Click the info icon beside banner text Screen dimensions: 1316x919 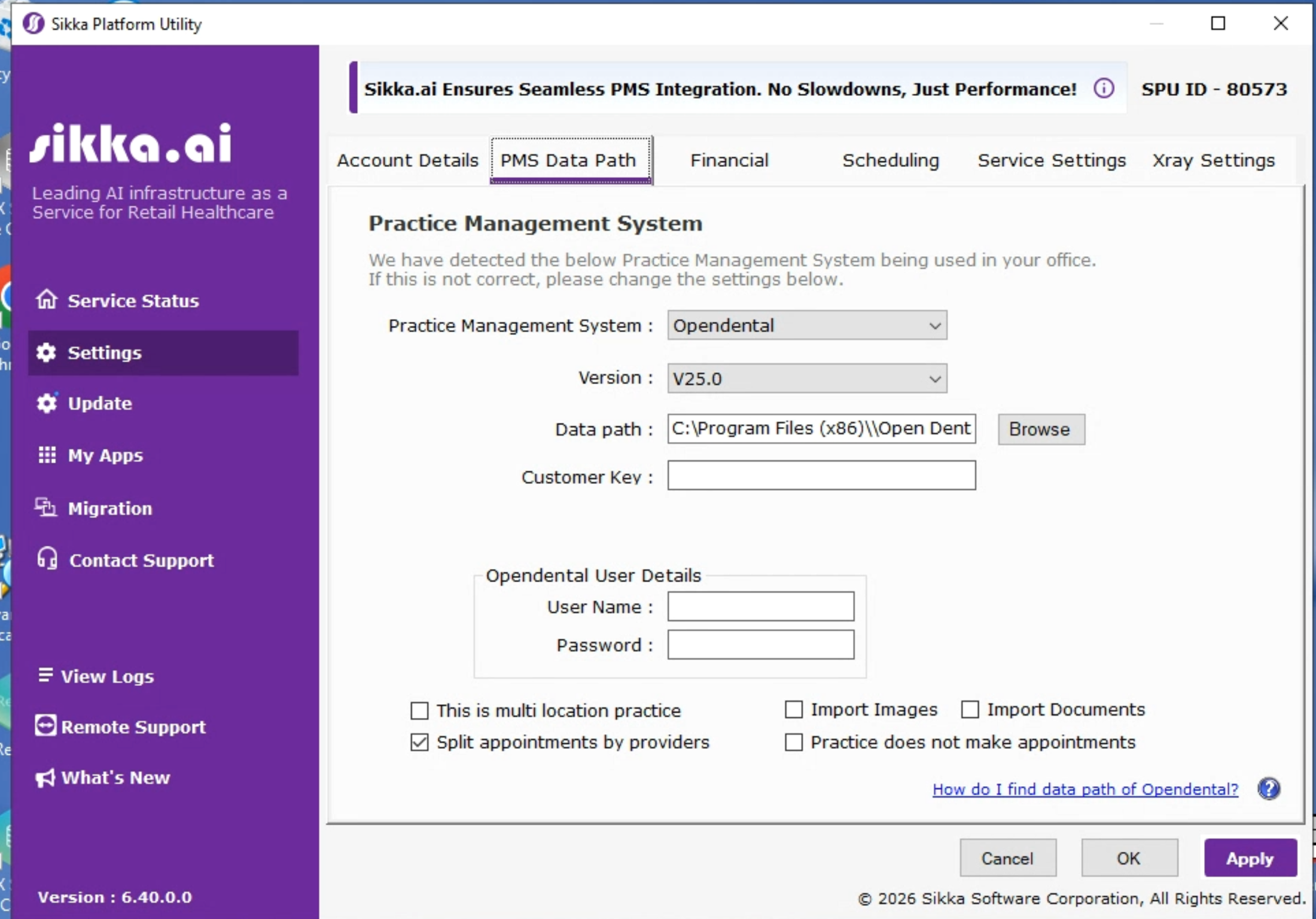(1104, 89)
